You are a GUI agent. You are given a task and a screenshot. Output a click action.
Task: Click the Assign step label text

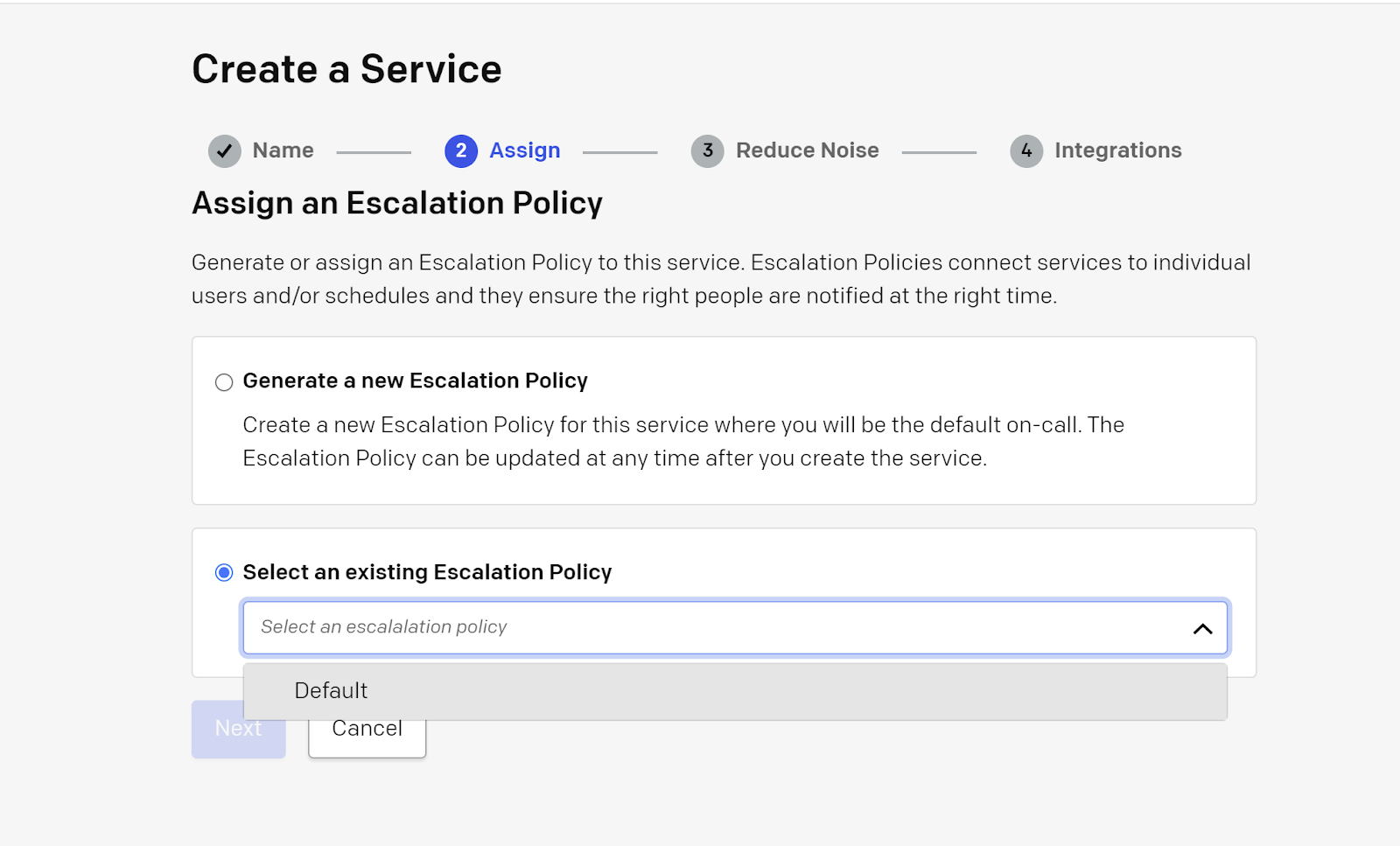524,150
